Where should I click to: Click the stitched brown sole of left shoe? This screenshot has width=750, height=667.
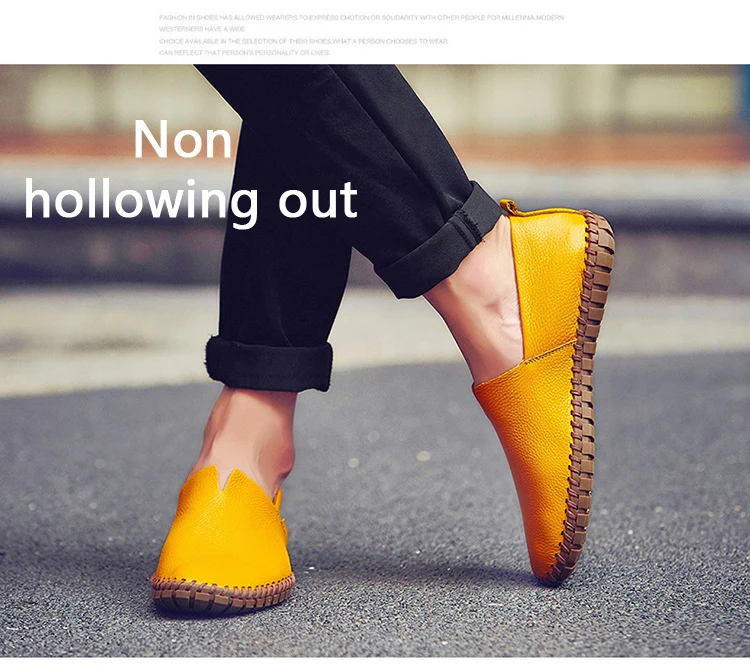tap(222, 596)
